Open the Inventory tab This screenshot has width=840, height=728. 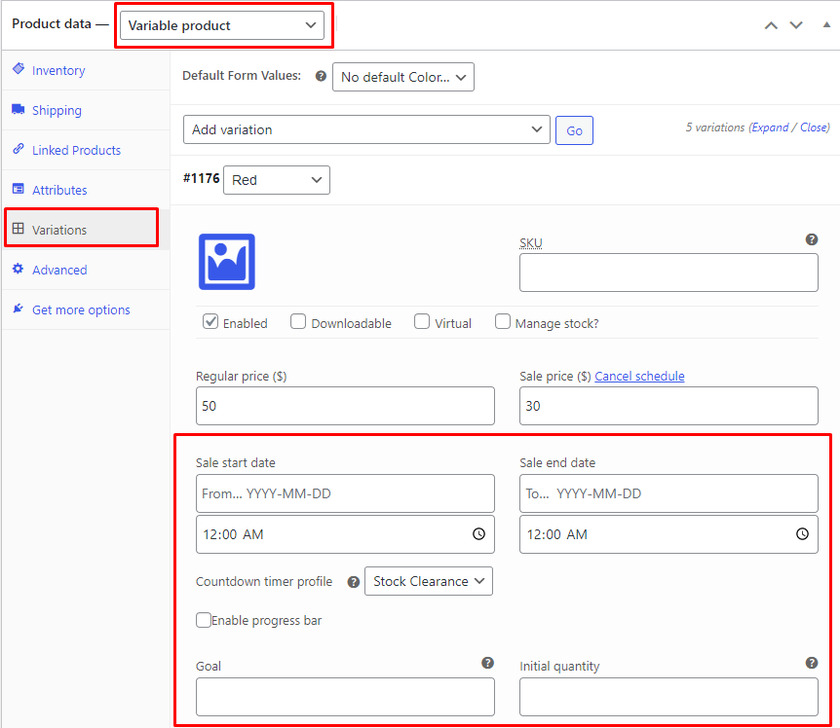click(x=86, y=70)
